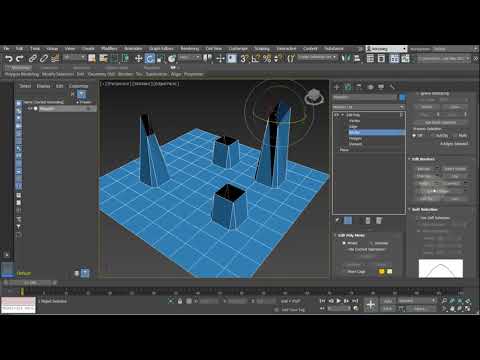Enable the Use Soft Selection checkbox
480x360 pixels.
tap(417, 218)
